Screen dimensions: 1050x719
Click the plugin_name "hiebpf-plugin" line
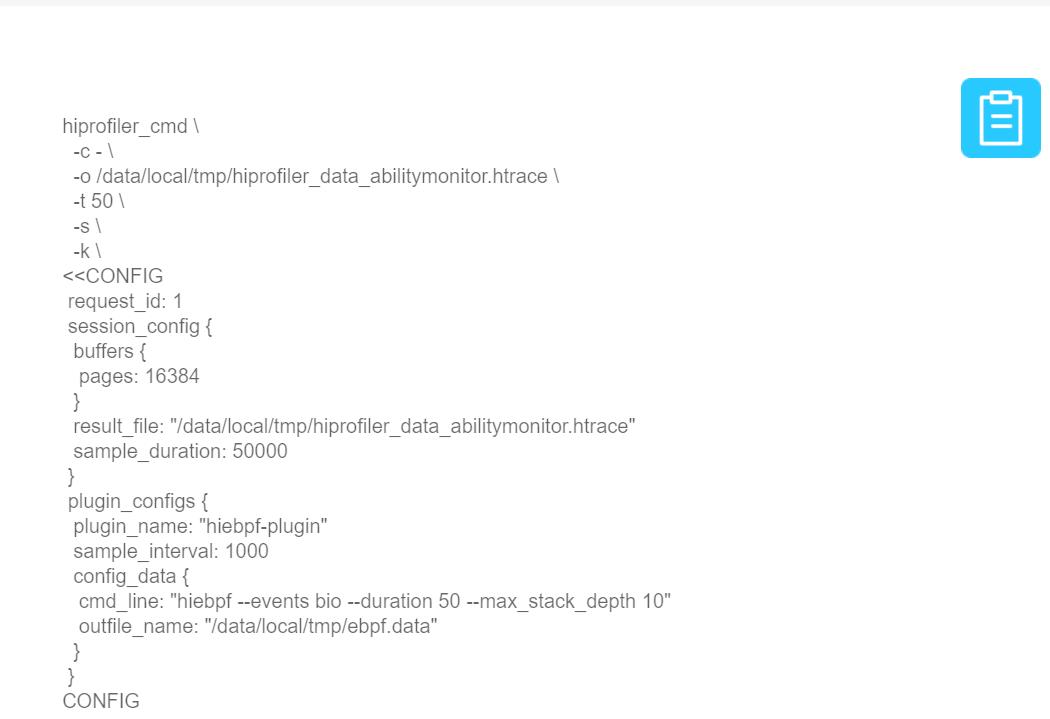(x=200, y=526)
